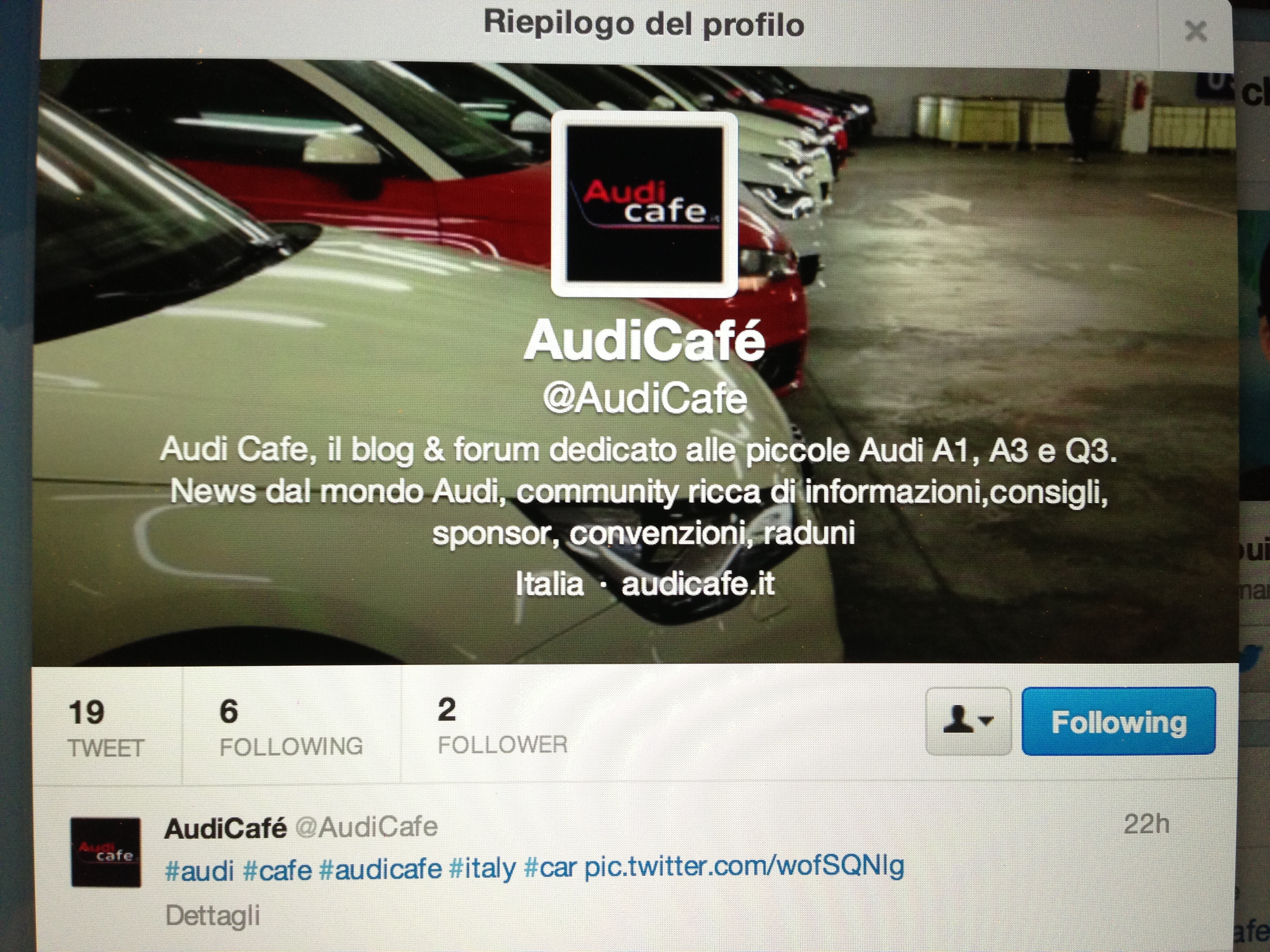Open the #car hashtag

(x=550, y=868)
